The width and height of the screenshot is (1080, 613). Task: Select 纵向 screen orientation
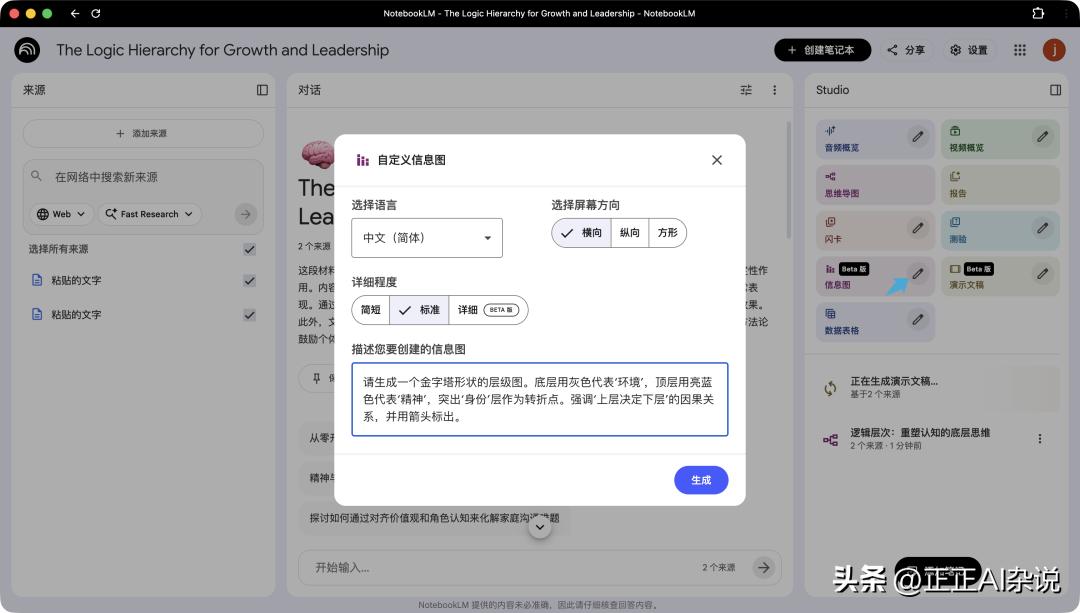pos(630,233)
